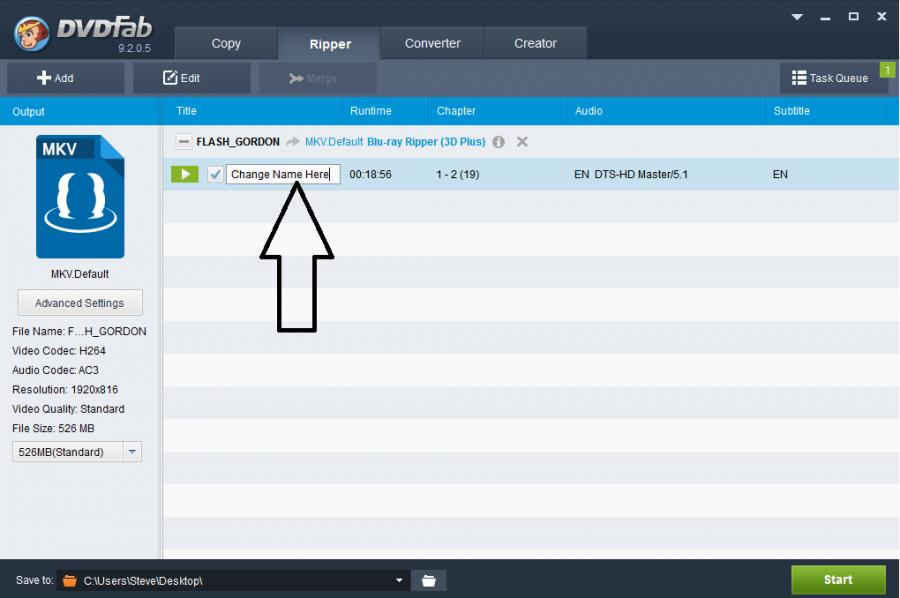This screenshot has height=598, width=900.
Task: Click the MKV.Default Blu-ray Ripper profile link
Action: pyautogui.click(x=395, y=142)
